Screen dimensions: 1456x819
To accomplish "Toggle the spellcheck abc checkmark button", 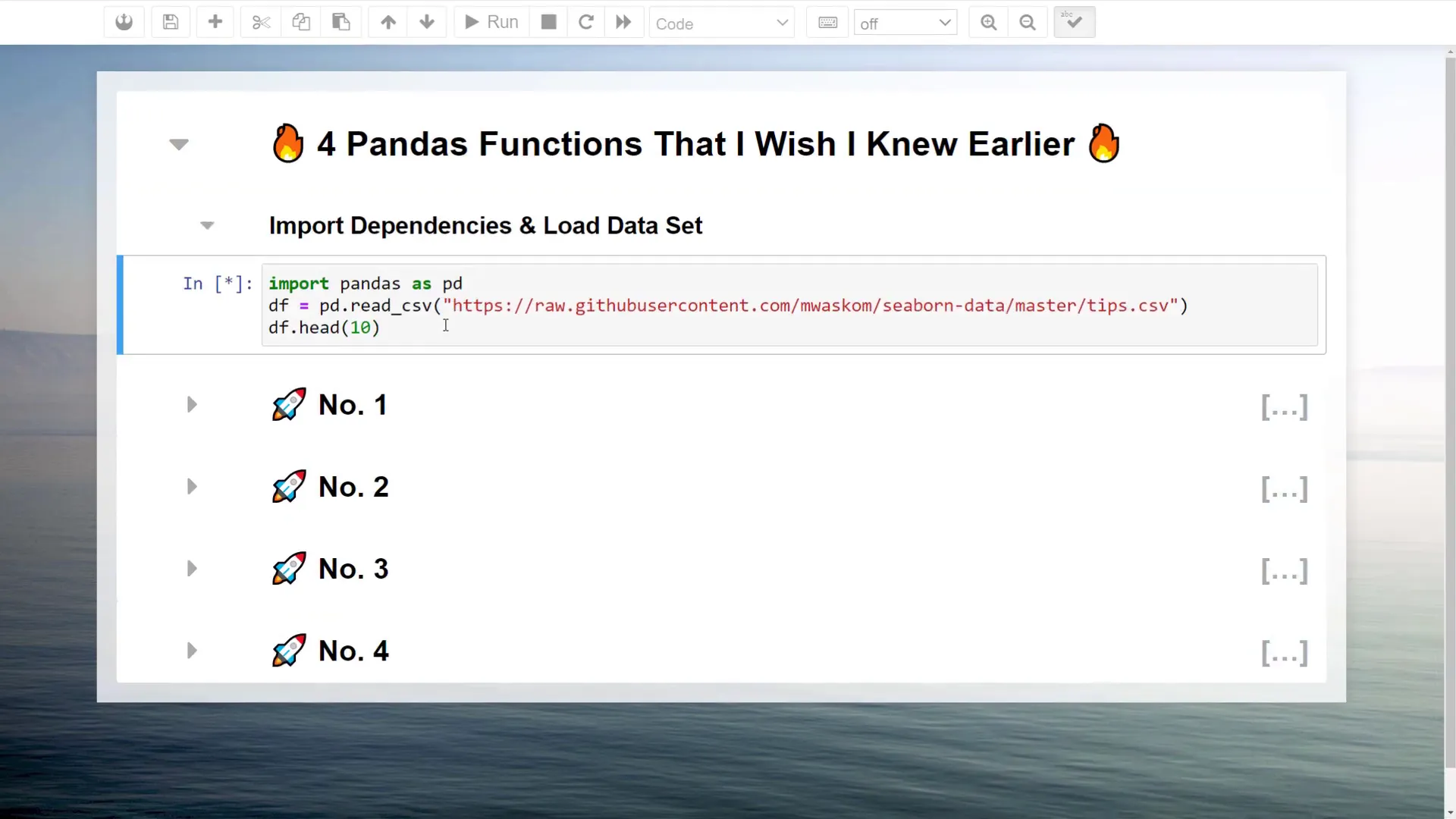I will [1074, 22].
